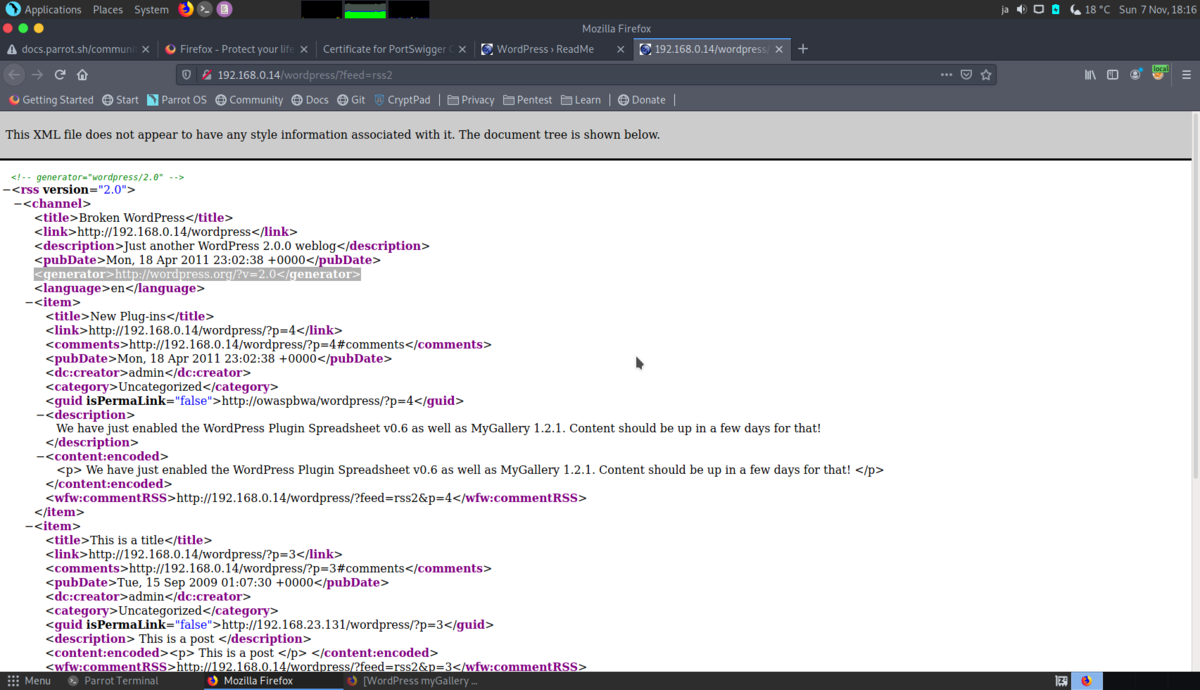Switch to the docs.parrot.sh tab

(x=70, y=49)
